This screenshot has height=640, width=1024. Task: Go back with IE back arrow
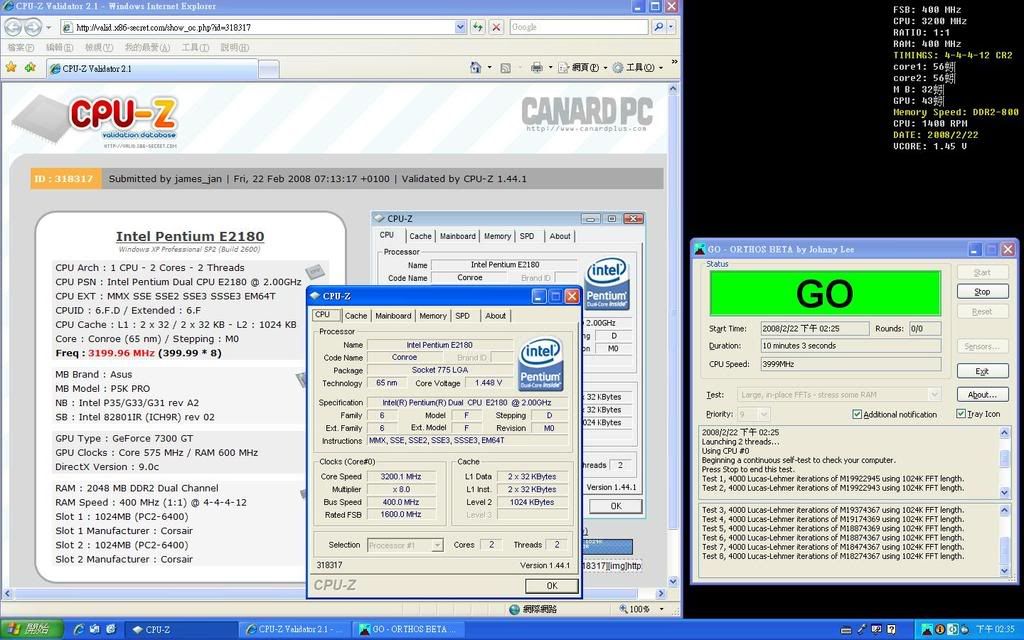click(x=13, y=27)
